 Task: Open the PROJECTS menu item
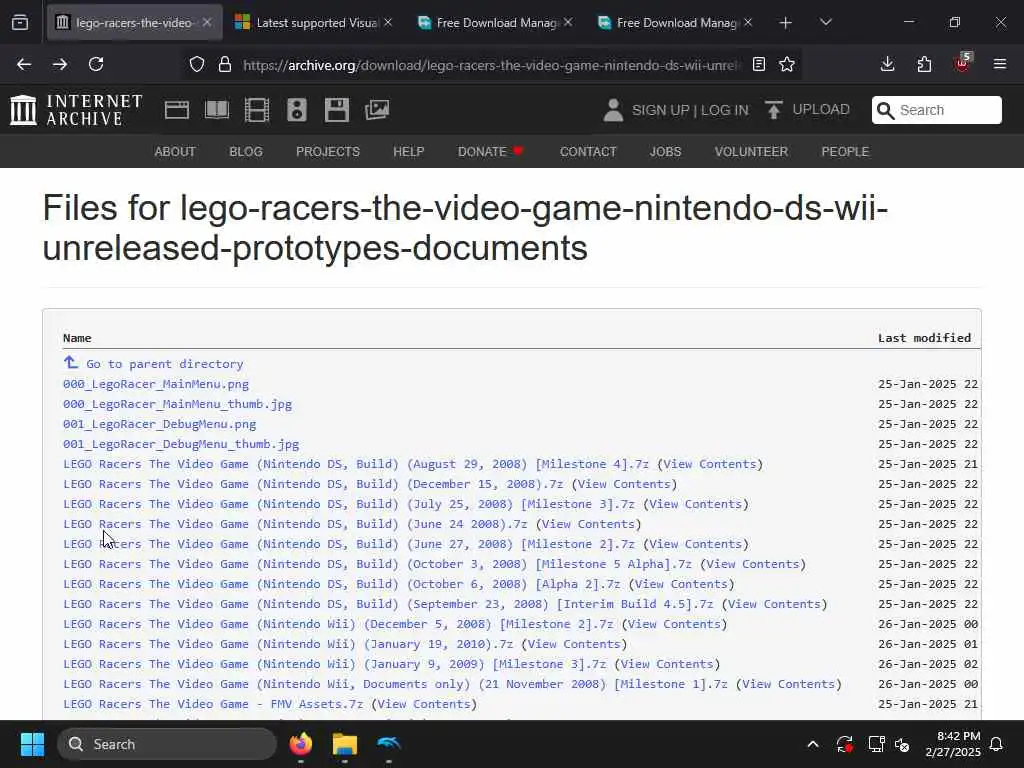(328, 152)
